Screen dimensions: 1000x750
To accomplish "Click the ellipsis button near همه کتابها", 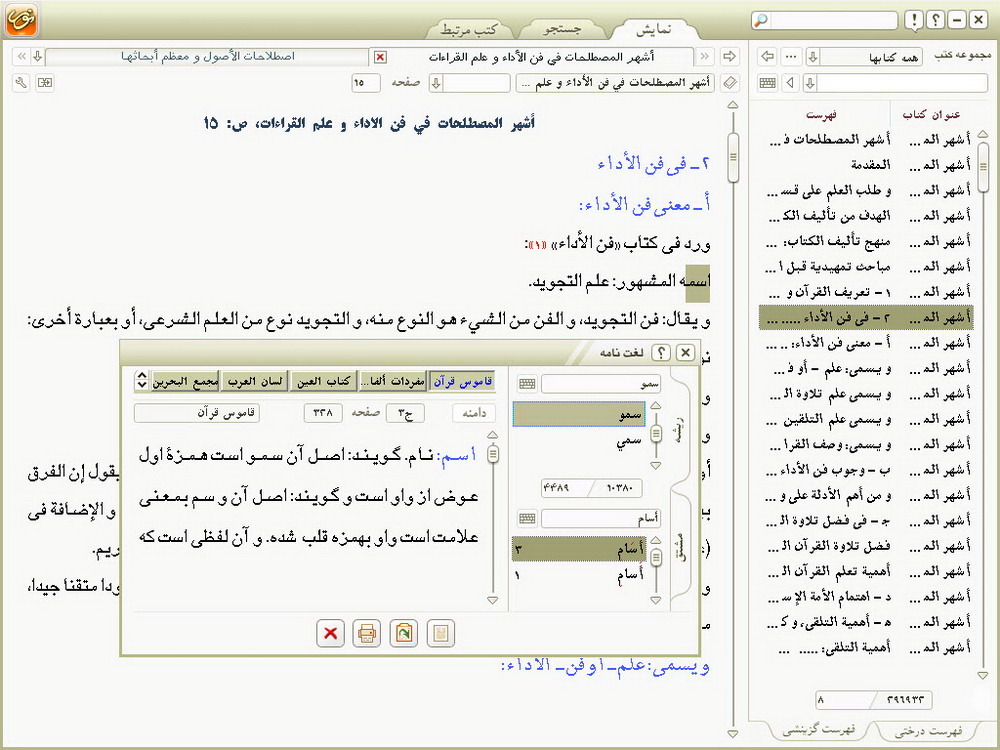I will (x=791, y=57).
